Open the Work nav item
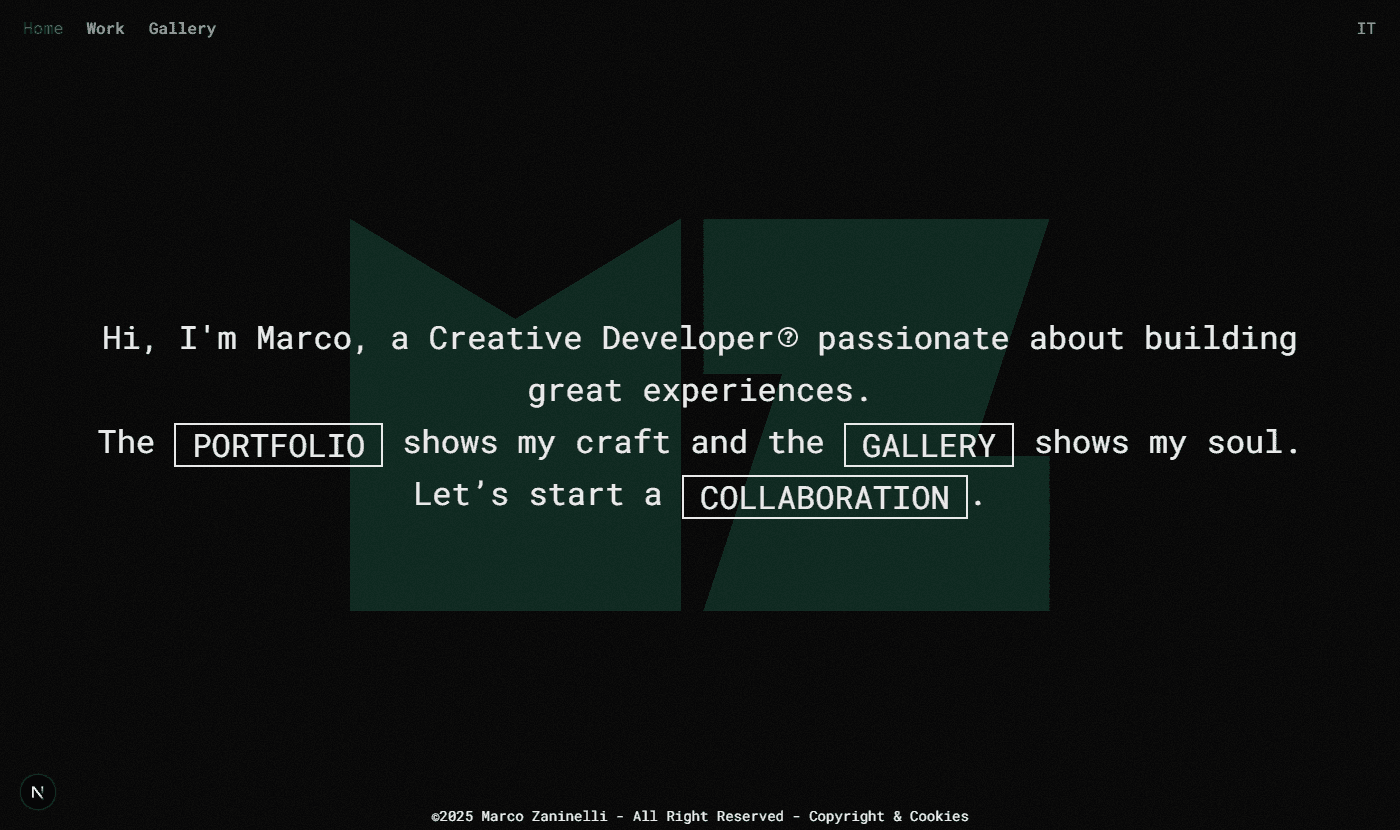 click(x=105, y=29)
